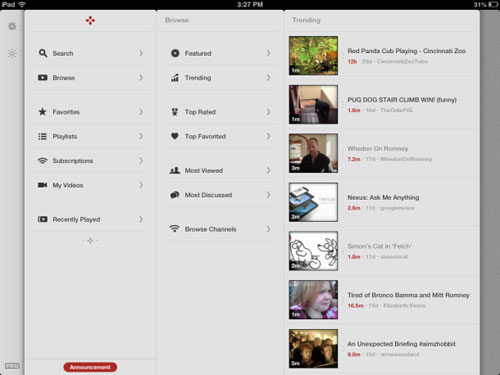Click the Featured disc icon
The width and height of the screenshot is (500, 375).
[175, 53]
